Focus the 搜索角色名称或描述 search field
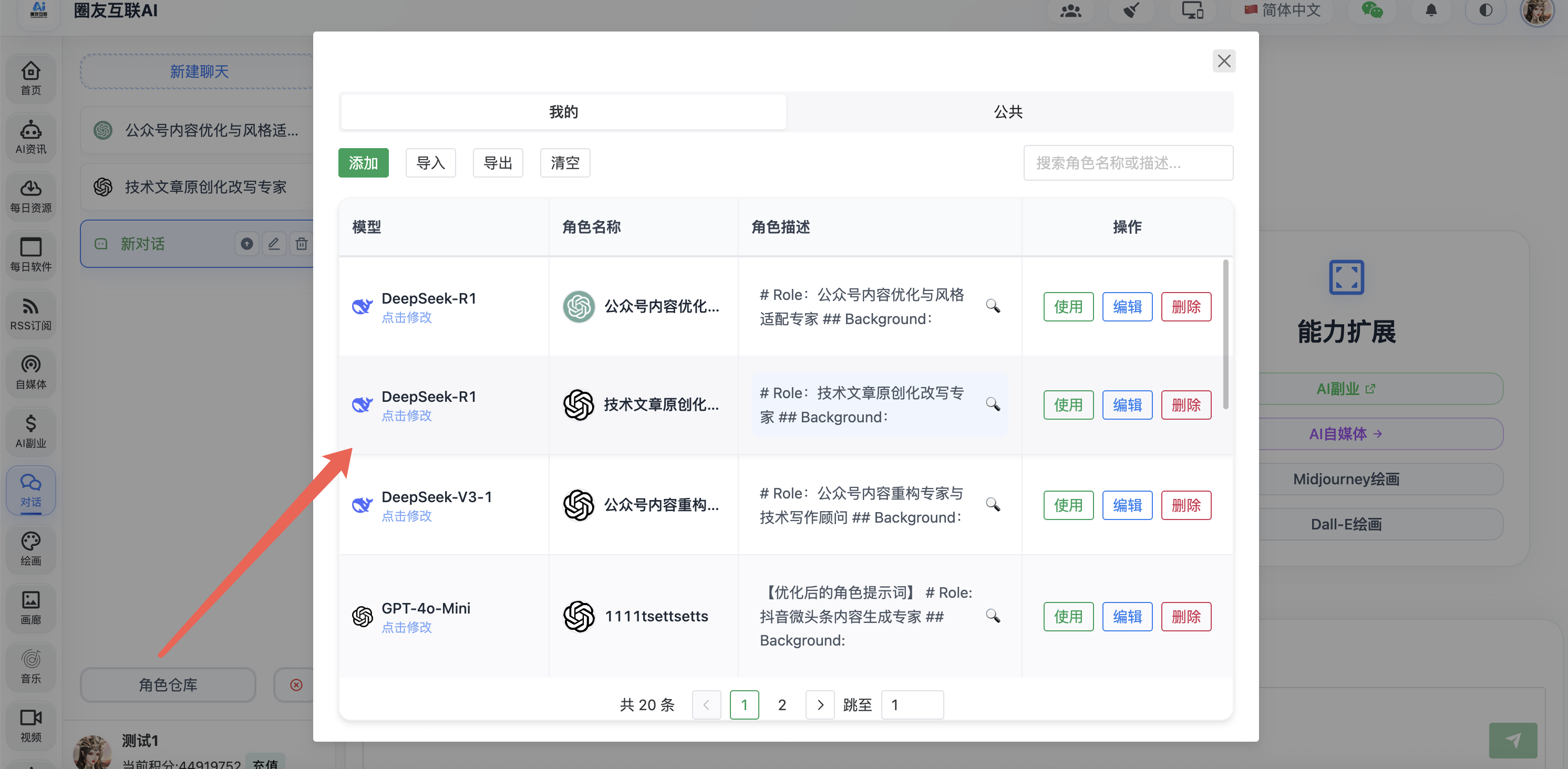1568x769 pixels. pyautogui.click(x=1128, y=163)
